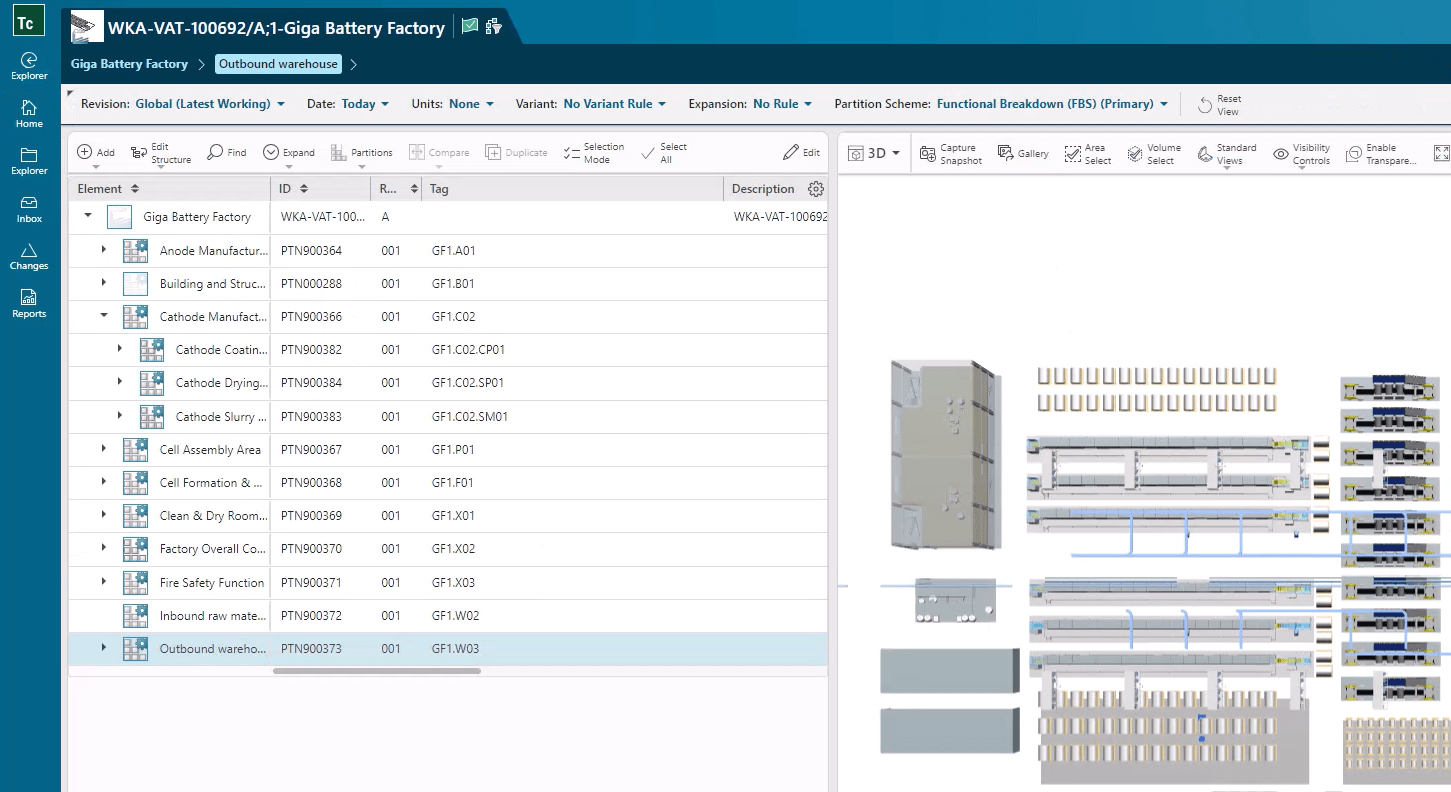Image resolution: width=1451 pixels, height=792 pixels.
Task: Open the Description column settings gear
Action: tap(814, 188)
